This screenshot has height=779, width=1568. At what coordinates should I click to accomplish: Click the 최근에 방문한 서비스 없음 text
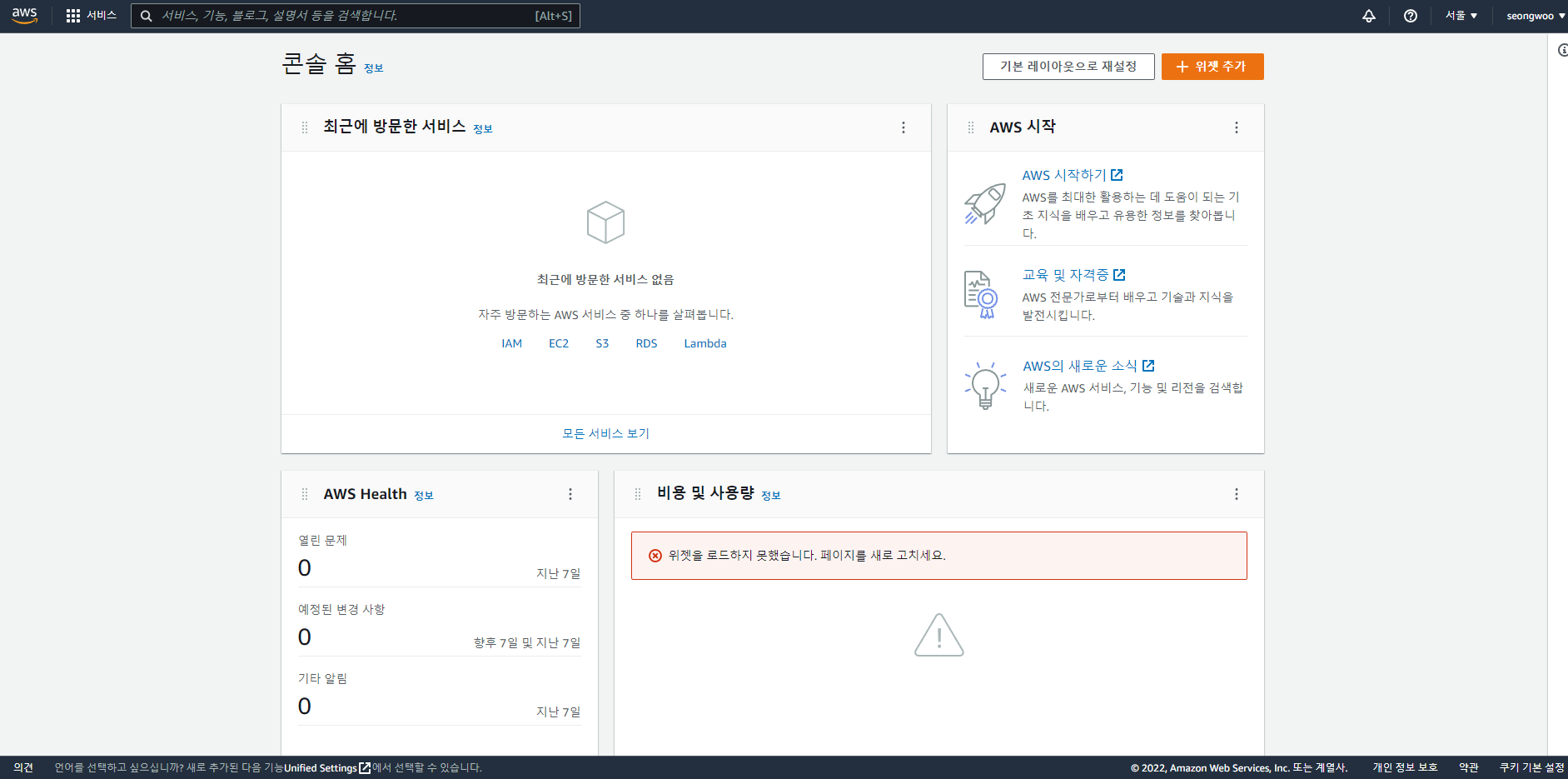point(605,279)
